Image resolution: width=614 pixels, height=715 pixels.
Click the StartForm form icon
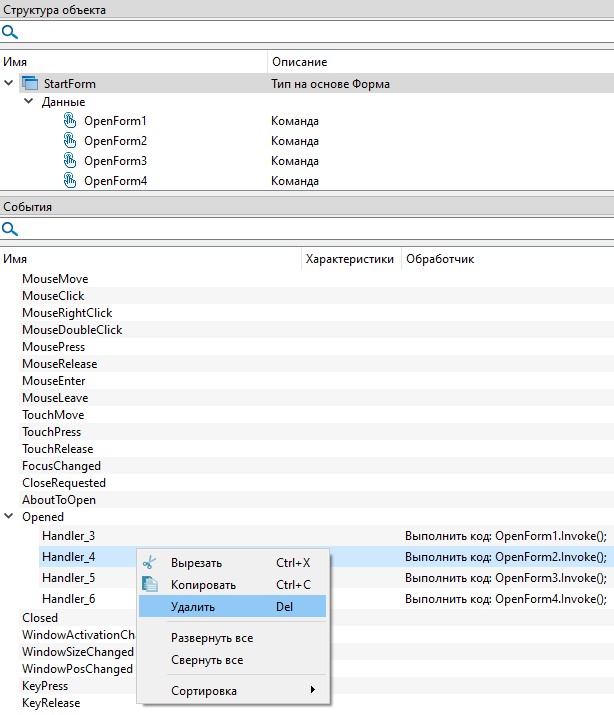point(29,84)
